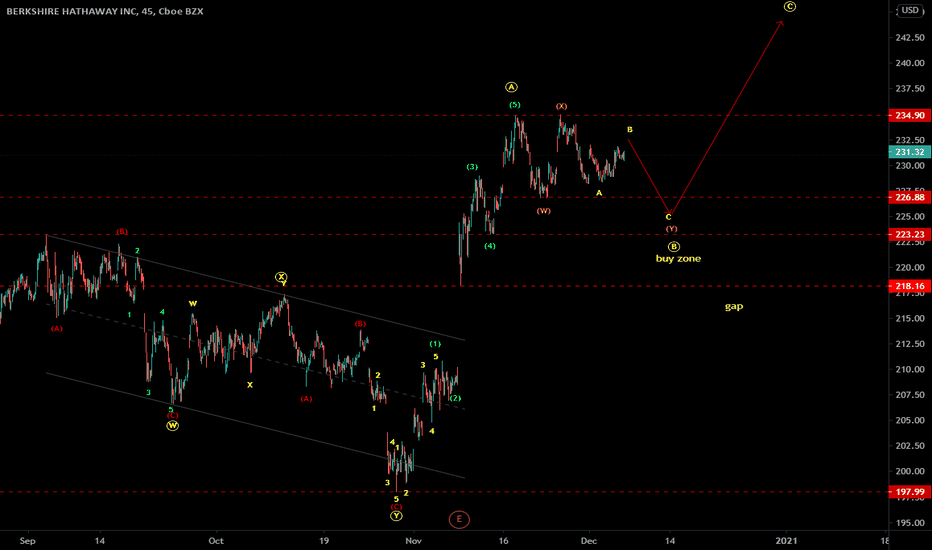
Task: Click the 16 date on time axis
Action: [503, 541]
